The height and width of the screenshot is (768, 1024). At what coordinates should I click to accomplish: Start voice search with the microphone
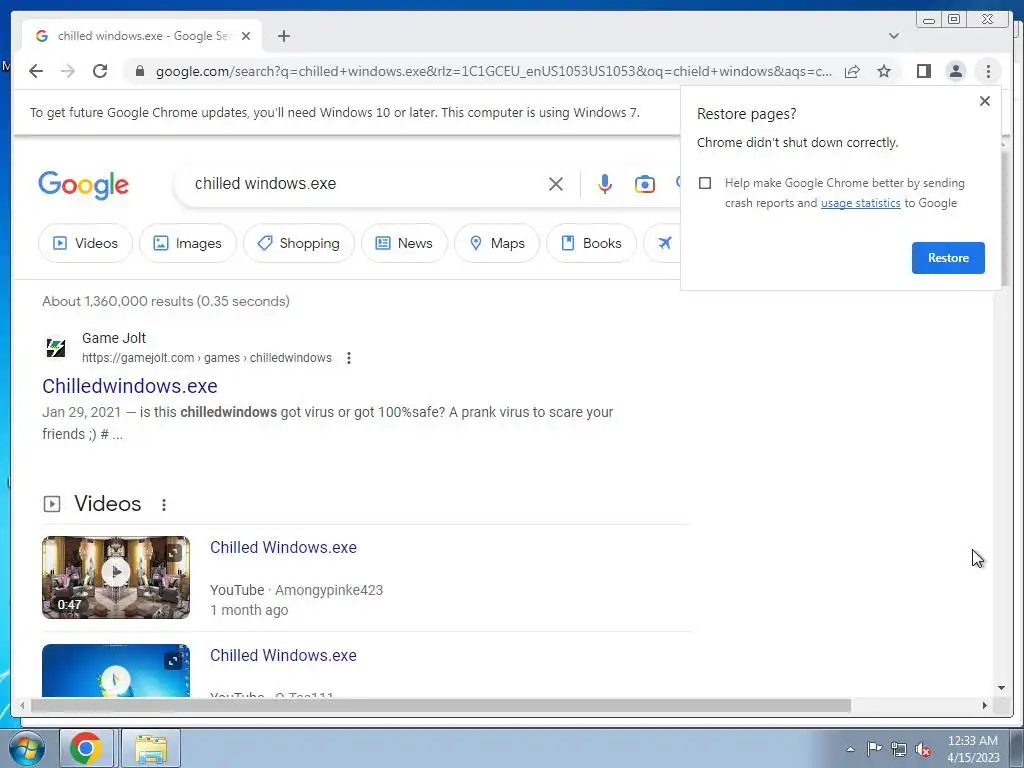point(605,184)
